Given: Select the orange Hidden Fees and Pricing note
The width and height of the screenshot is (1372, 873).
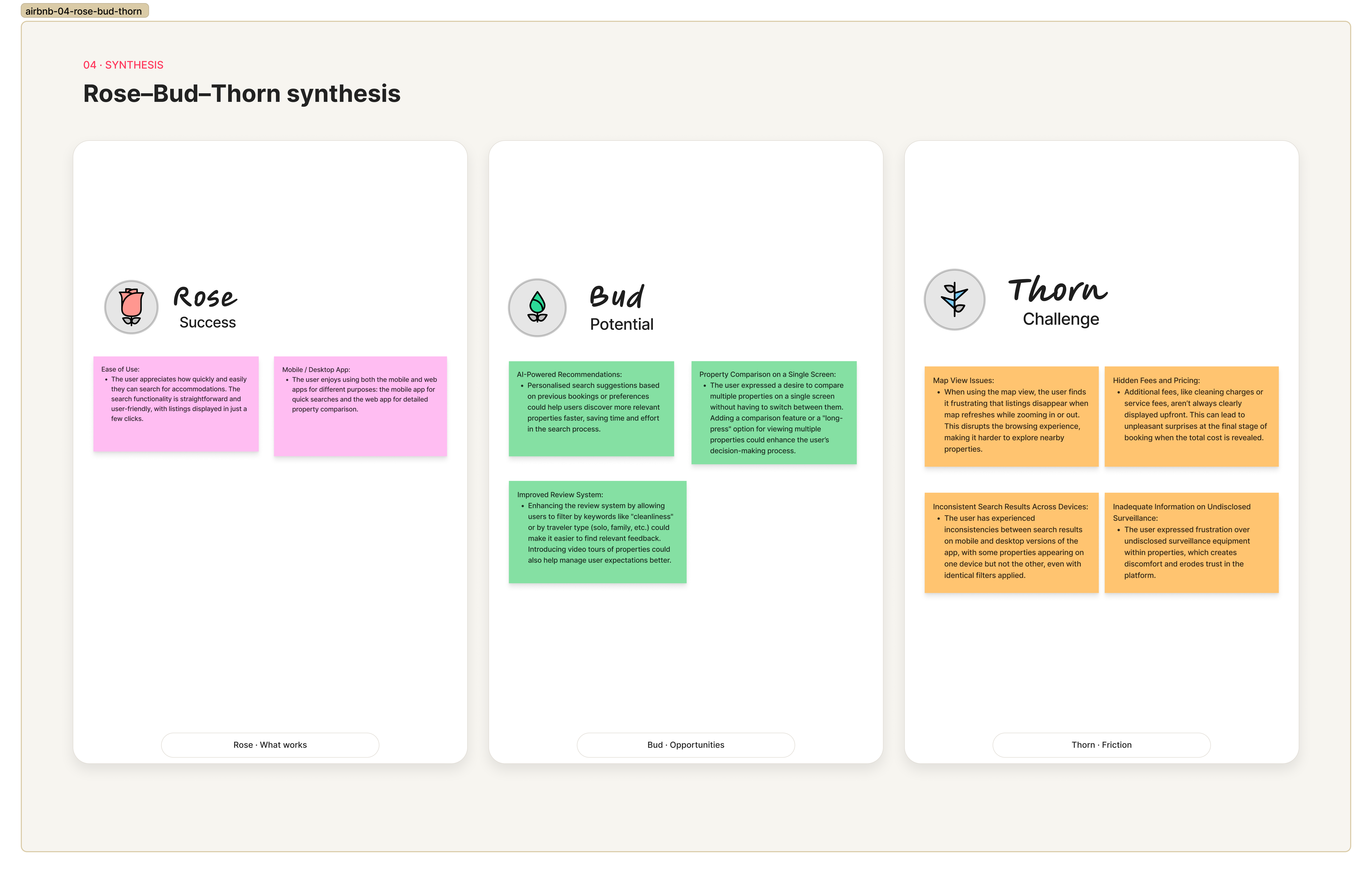Looking at the screenshot, I should [1191, 416].
